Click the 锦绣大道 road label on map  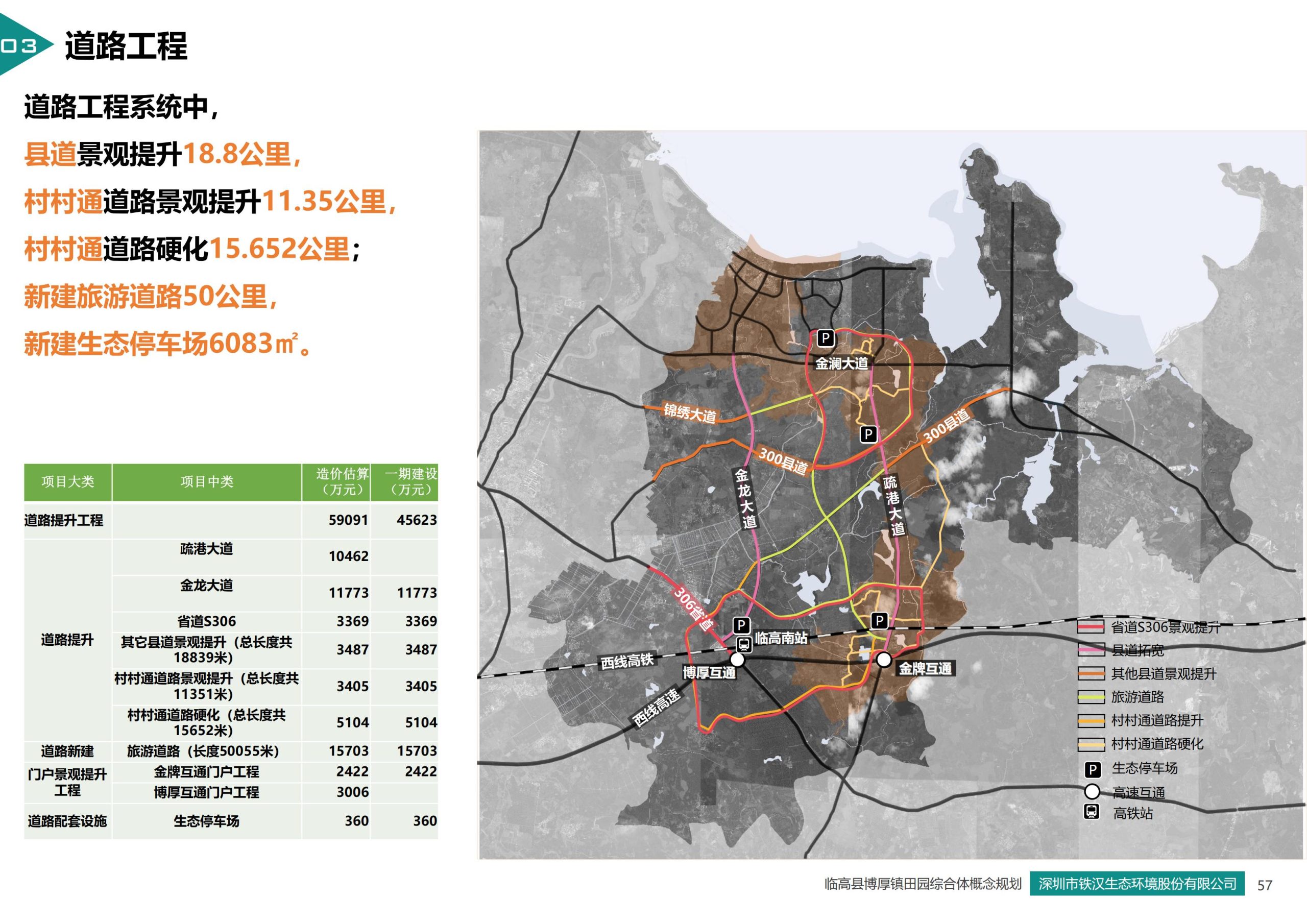pyautogui.click(x=689, y=413)
